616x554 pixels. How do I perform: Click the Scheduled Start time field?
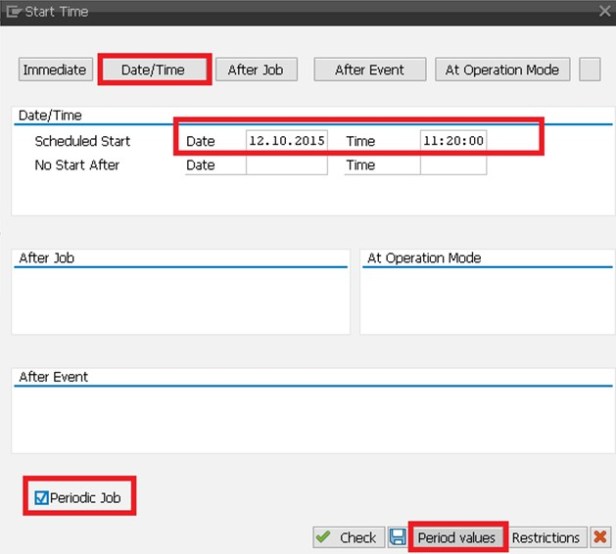tap(453, 141)
